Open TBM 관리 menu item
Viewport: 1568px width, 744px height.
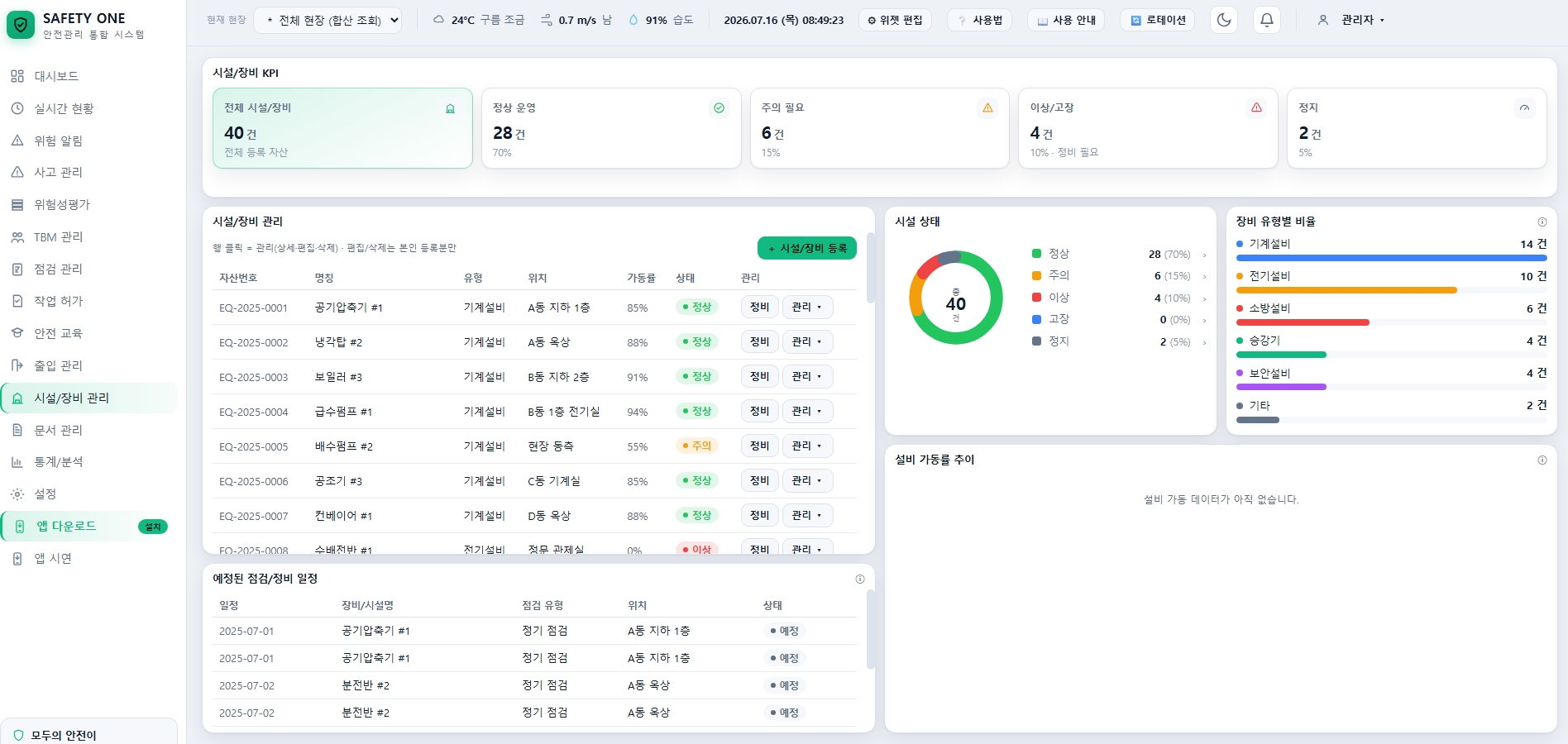[x=88, y=236]
